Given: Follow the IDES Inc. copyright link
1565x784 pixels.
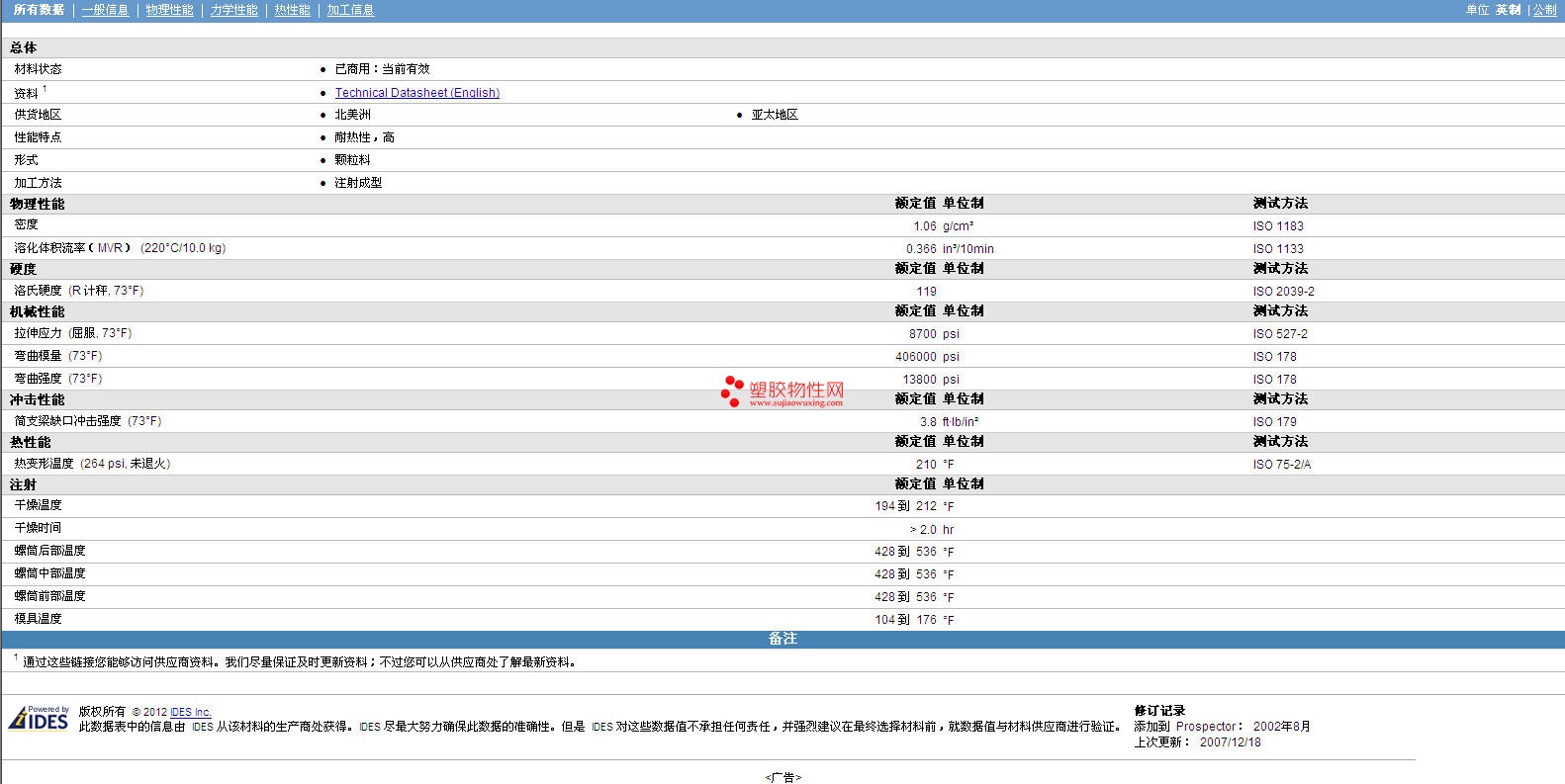Looking at the screenshot, I should (x=190, y=712).
